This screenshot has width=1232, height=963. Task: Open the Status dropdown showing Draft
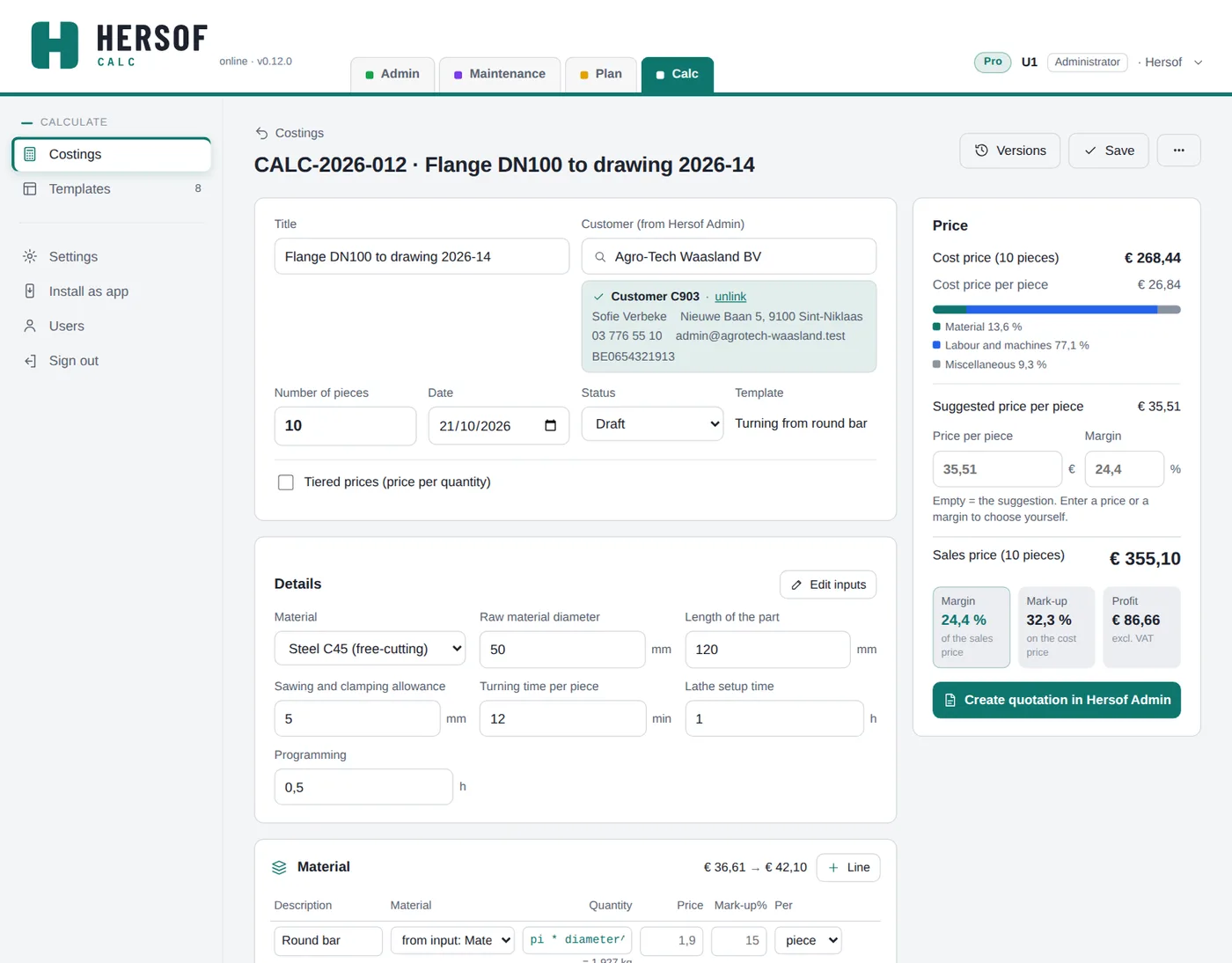tap(652, 423)
